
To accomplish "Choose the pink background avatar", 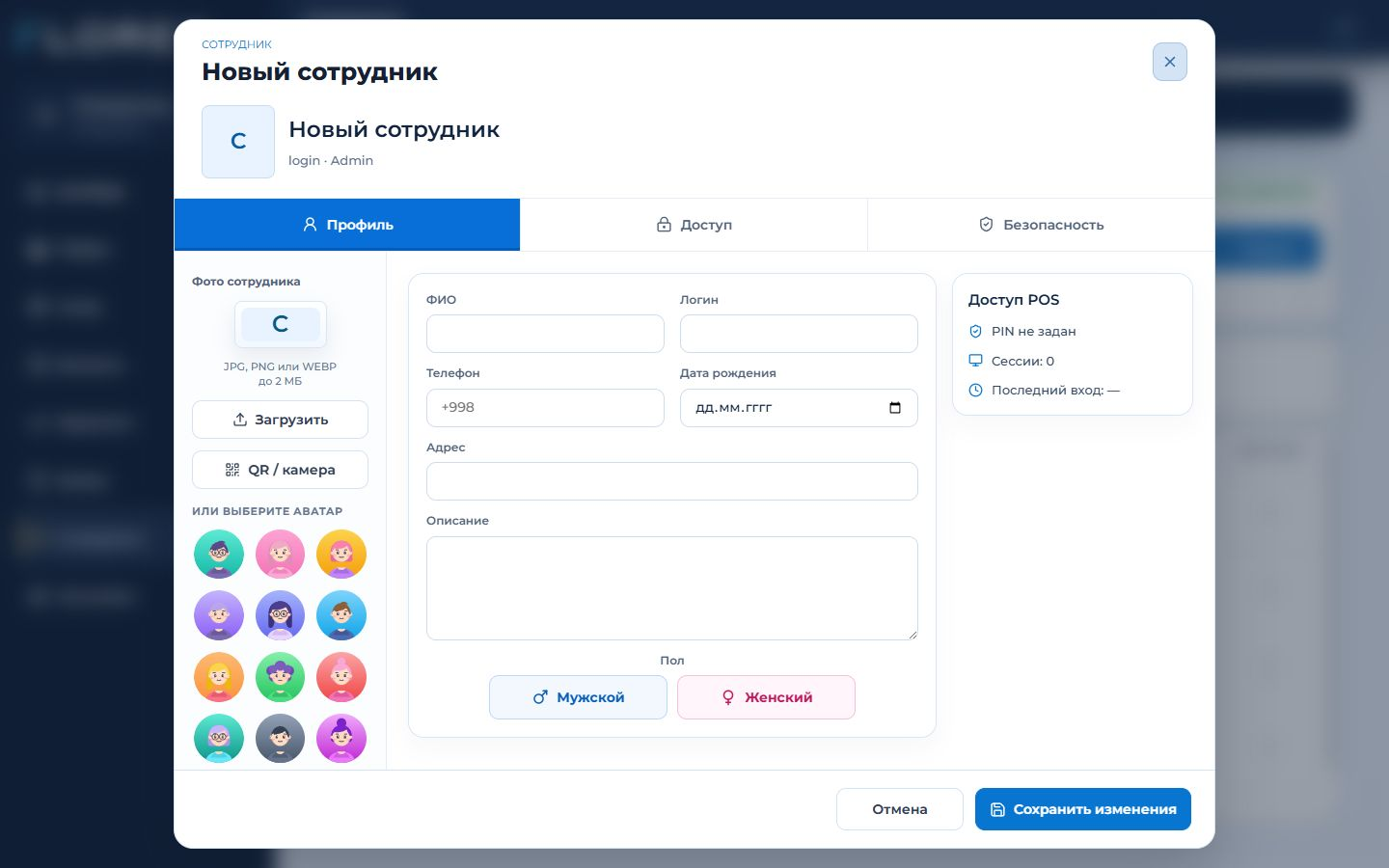I will 280,555.
